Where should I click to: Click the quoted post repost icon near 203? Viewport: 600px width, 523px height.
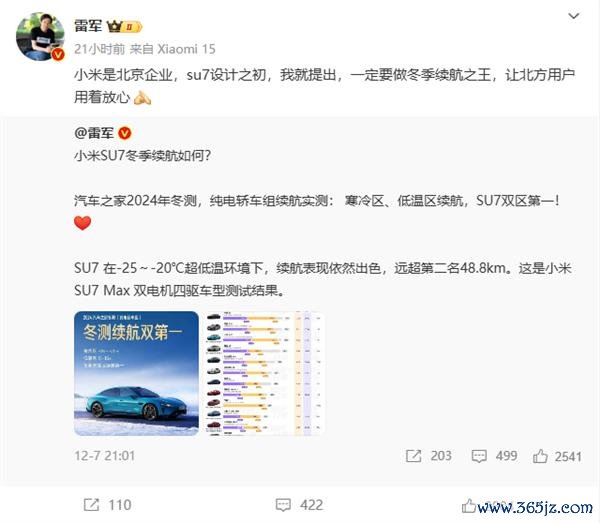[413, 456]
